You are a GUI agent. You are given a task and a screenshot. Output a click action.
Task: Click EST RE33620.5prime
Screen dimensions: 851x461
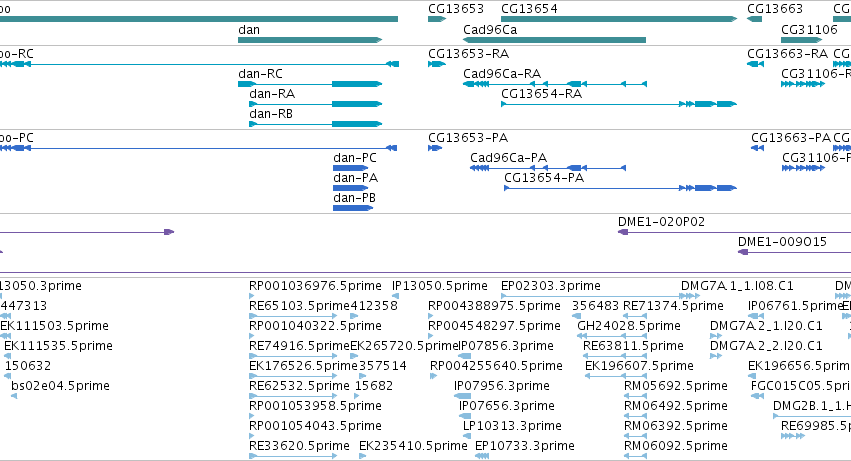299,447
